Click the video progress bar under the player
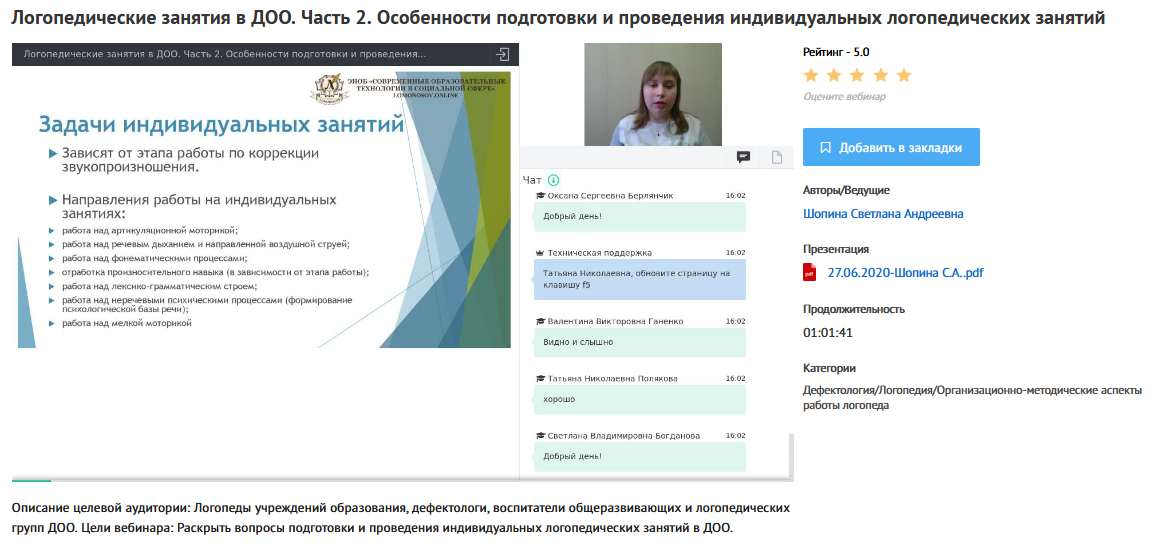The width and height of the screenshot is (1159, 546). 400,481
